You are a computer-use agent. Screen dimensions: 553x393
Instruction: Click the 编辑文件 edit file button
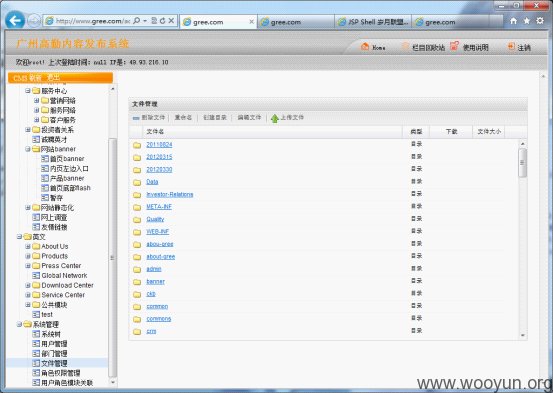click(249, 117)
